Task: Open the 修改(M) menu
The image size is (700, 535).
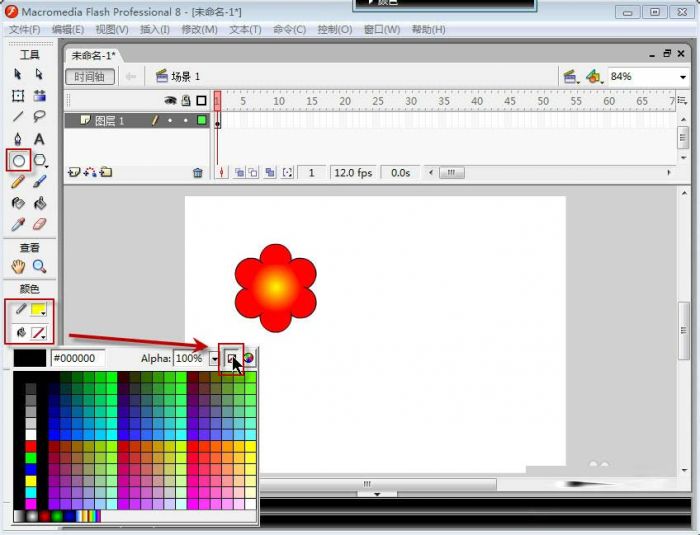Action: click(199, 30)
